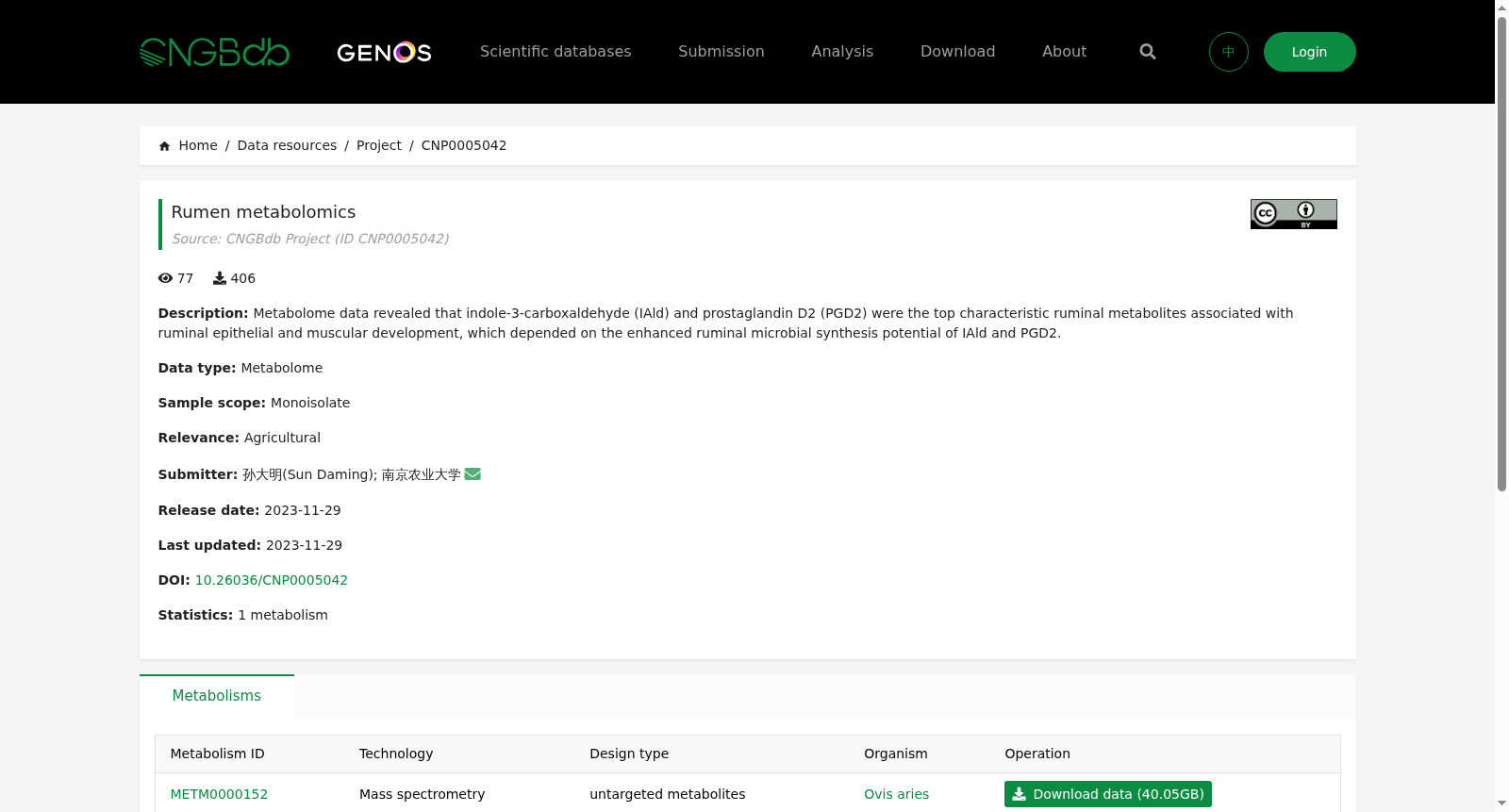Click the Metabolism ID column header

click(217, 754)
